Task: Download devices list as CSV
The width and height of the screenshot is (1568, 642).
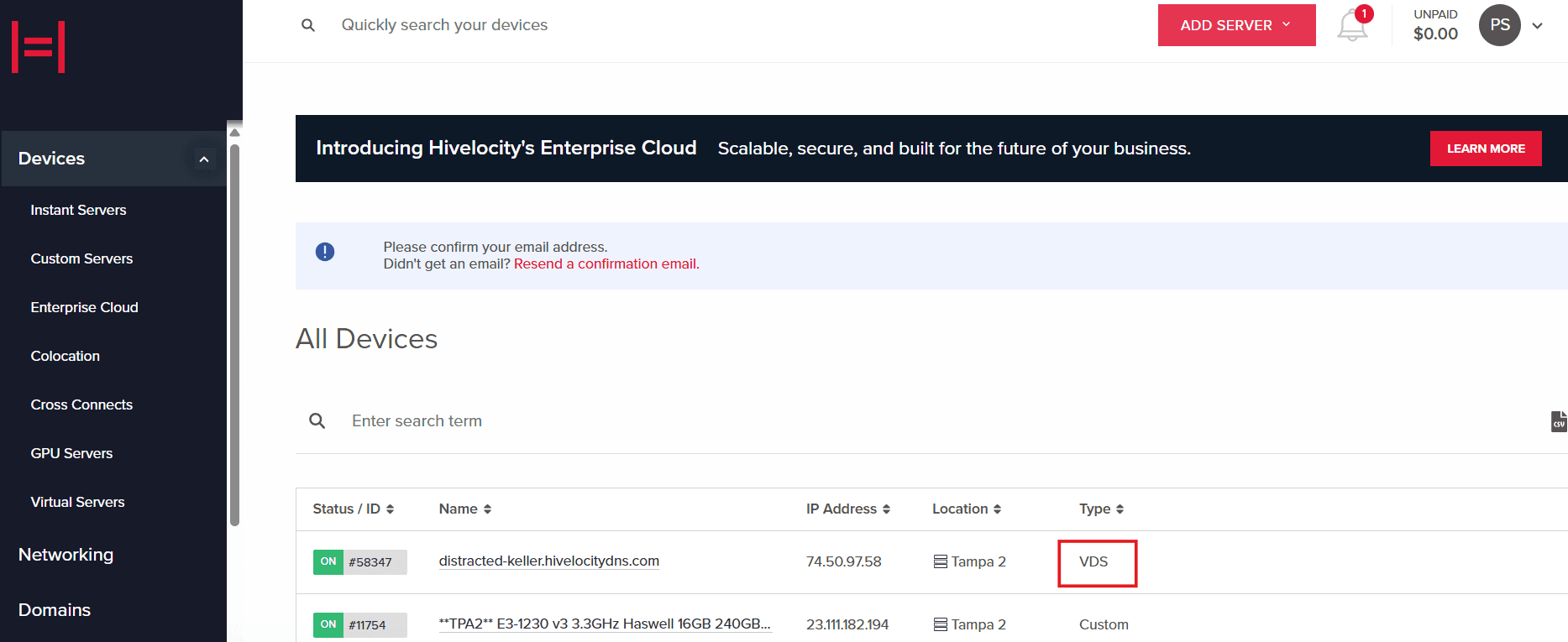Action: click(x=1558, y=421)
